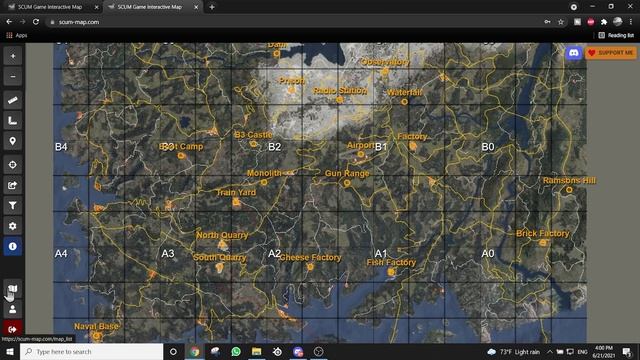Select the Factory marker near B1
Screen dimensions: 640x360
(x=413, y=145)
